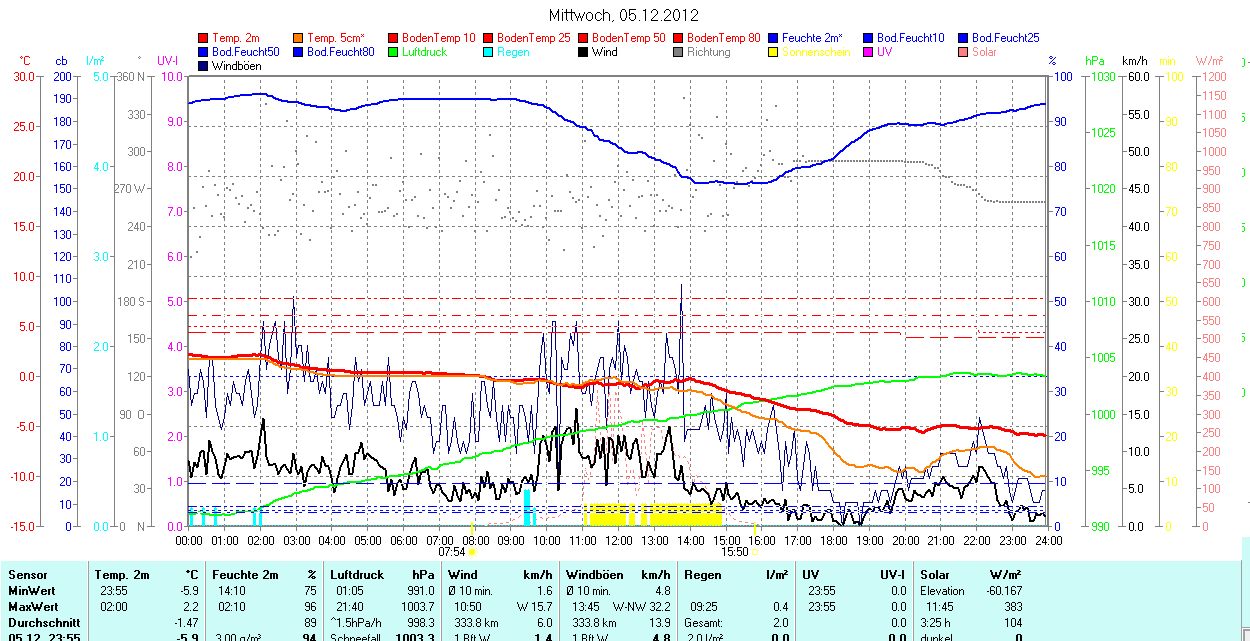Select the BodenTemp 10 legend label
This screenshot has height=641, width=1250.
[x=438, y=38]
